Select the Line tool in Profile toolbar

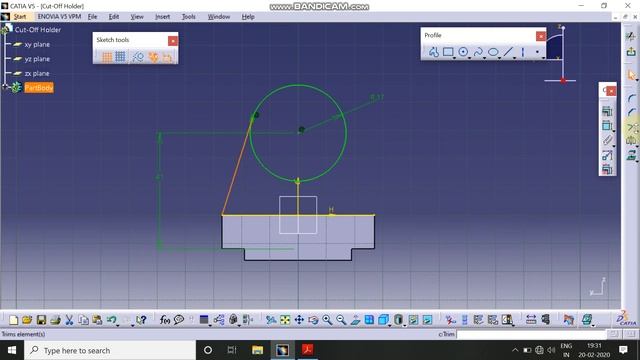tap(508, 52)
